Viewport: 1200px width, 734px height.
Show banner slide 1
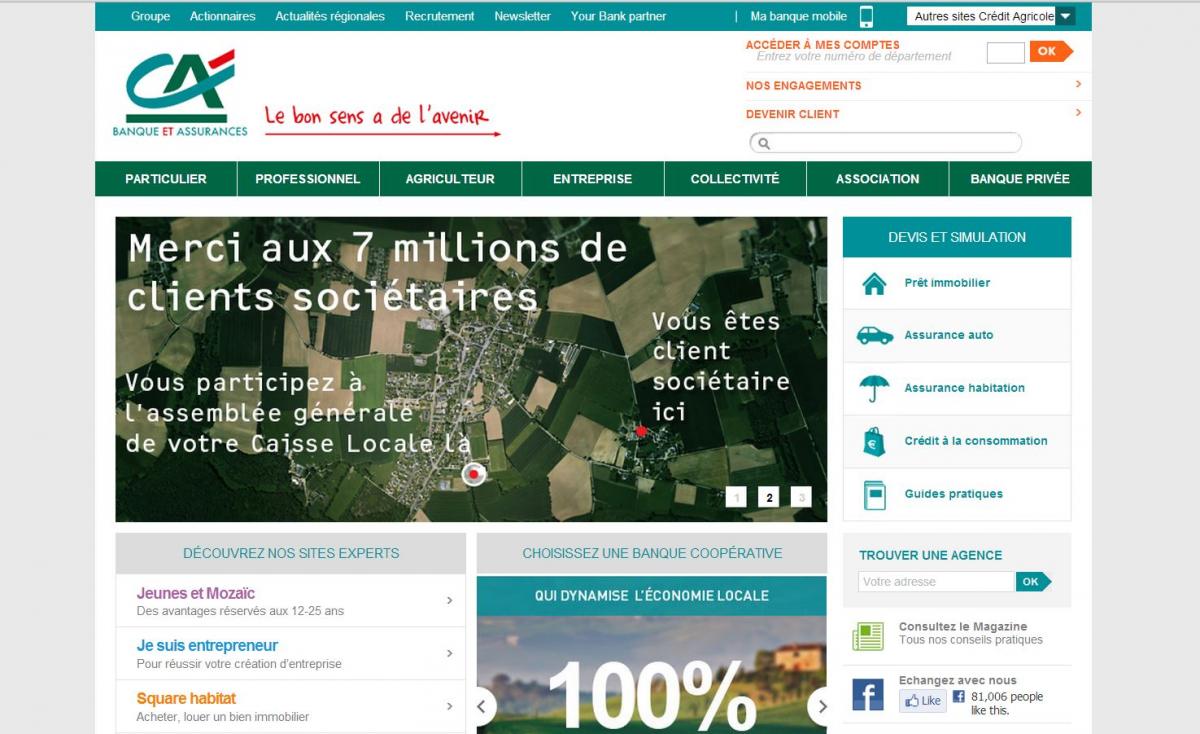point(736,497)
